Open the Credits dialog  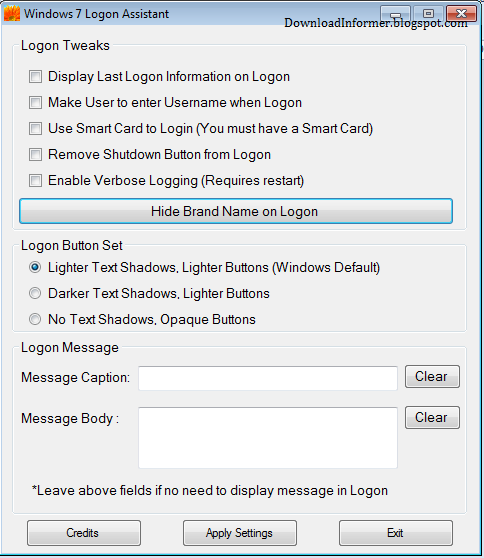point(84,533)
